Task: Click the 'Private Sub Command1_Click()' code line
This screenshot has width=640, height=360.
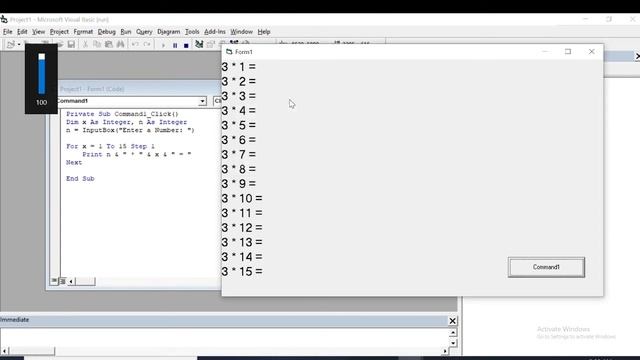Action: pos(122,114)
